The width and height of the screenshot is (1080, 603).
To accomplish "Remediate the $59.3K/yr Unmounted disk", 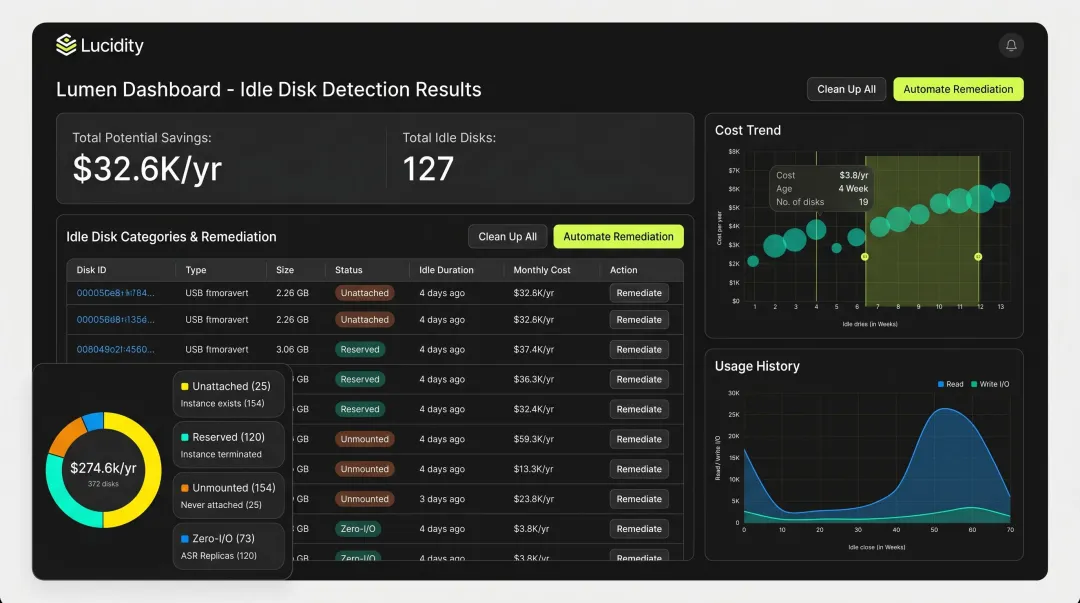I will 638,439.
